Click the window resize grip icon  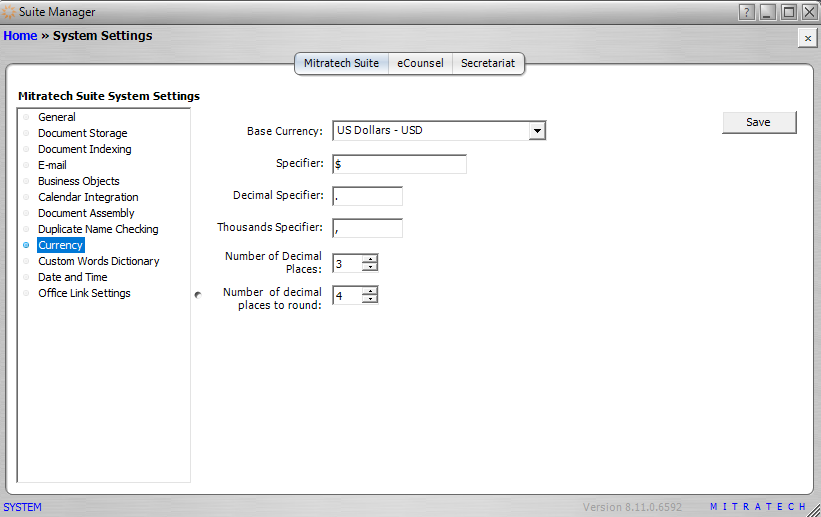pyautogui.click(x=814, y=510)
